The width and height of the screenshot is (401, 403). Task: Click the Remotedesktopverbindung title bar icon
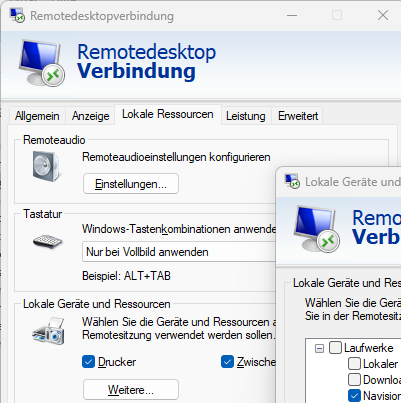coord(17,15)
